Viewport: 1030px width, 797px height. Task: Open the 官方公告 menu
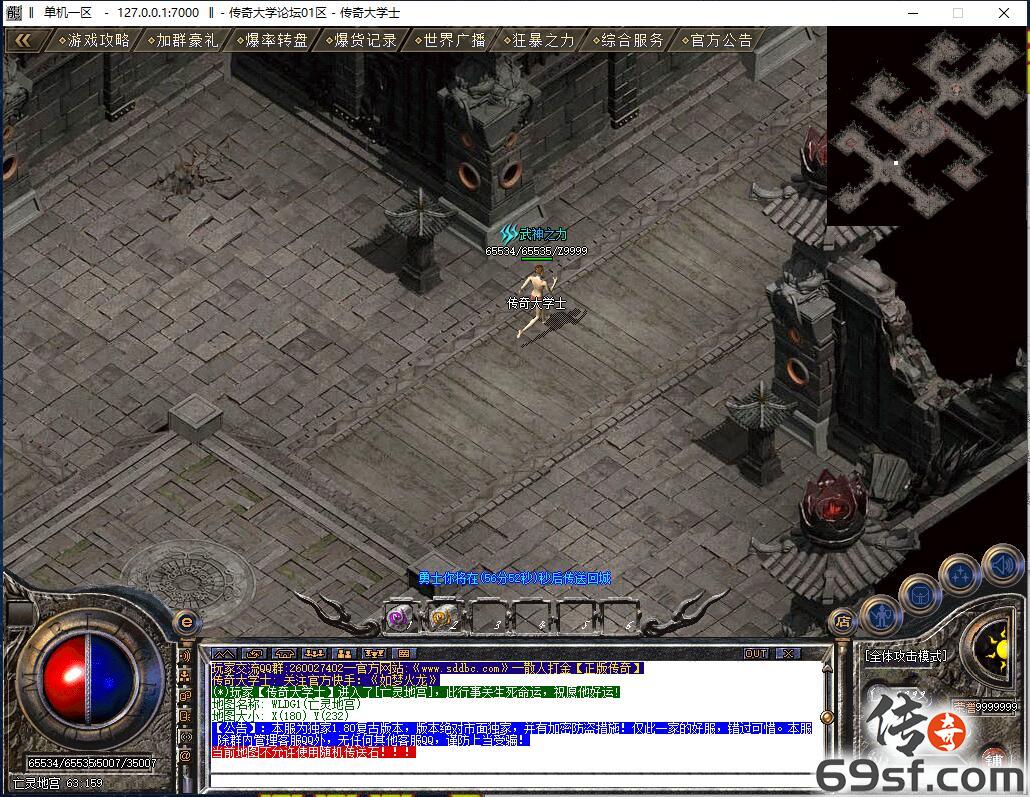click(717, 41)
